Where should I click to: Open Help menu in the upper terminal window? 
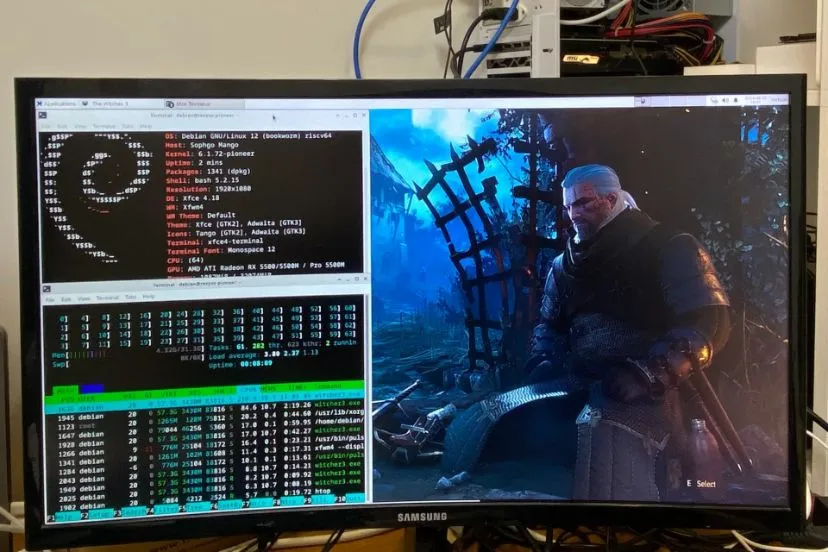coord(146,126)
